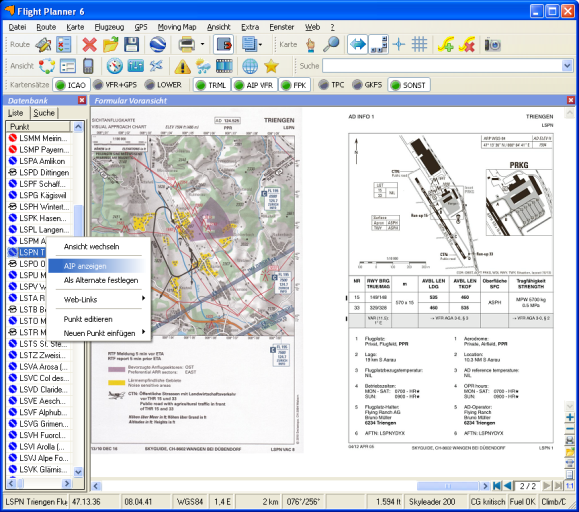Click the remove waypoint yellow curve icon
Viewport: 579px width, 512px height.
coord(467,45)
